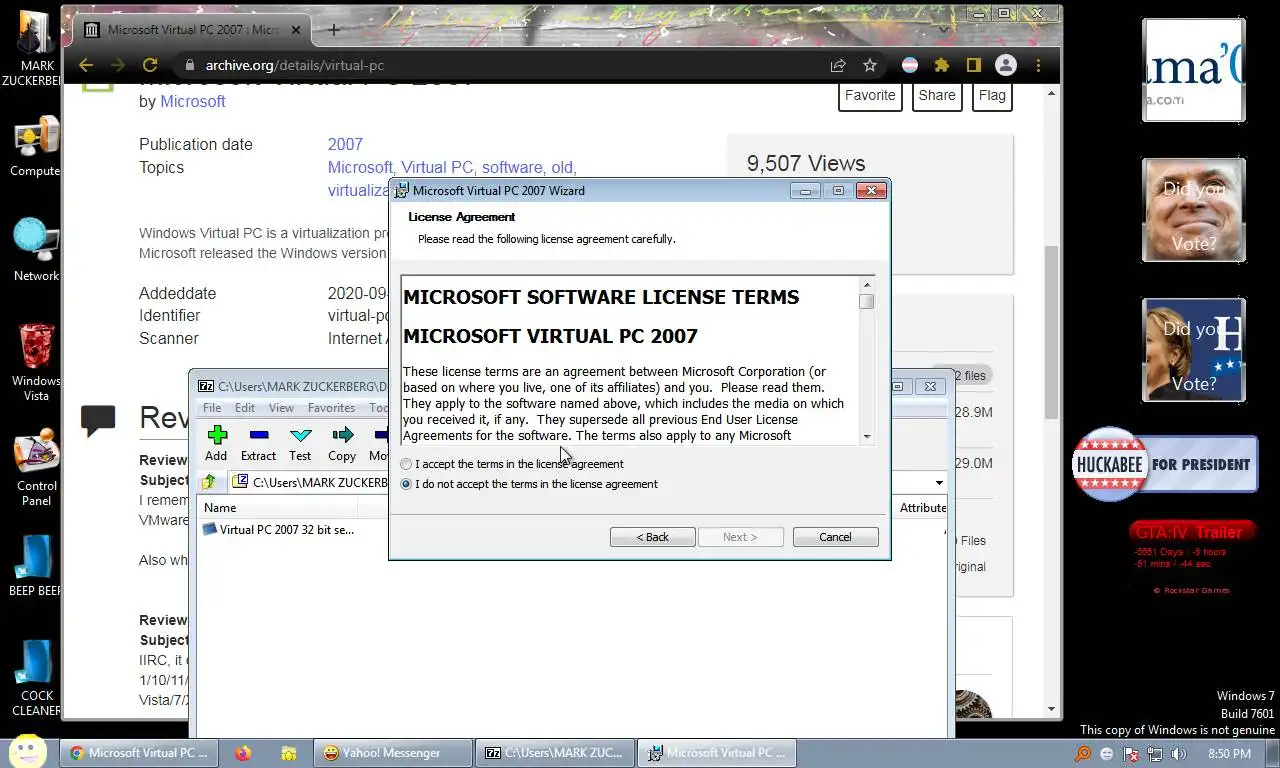Click the 2007 publication date link
The image size is (1280, 768).
pyautogui.click(x=345, y=144)
